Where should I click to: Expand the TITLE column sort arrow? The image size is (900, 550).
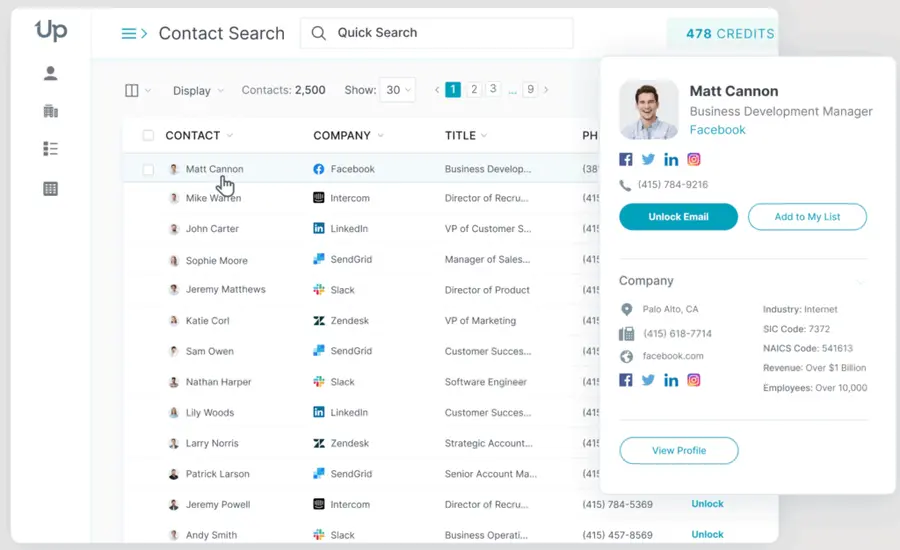(484, 135)
